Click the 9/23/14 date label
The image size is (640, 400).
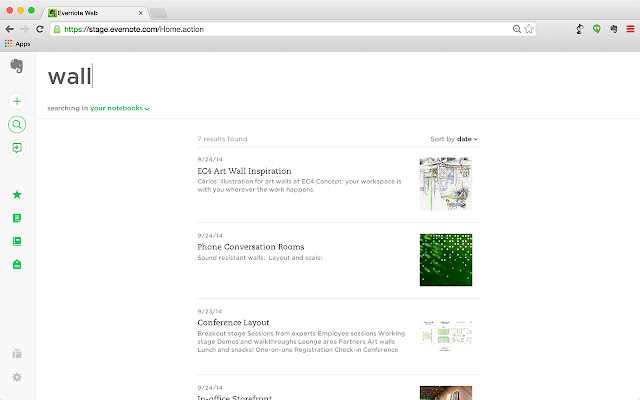[x=210, y=311]
